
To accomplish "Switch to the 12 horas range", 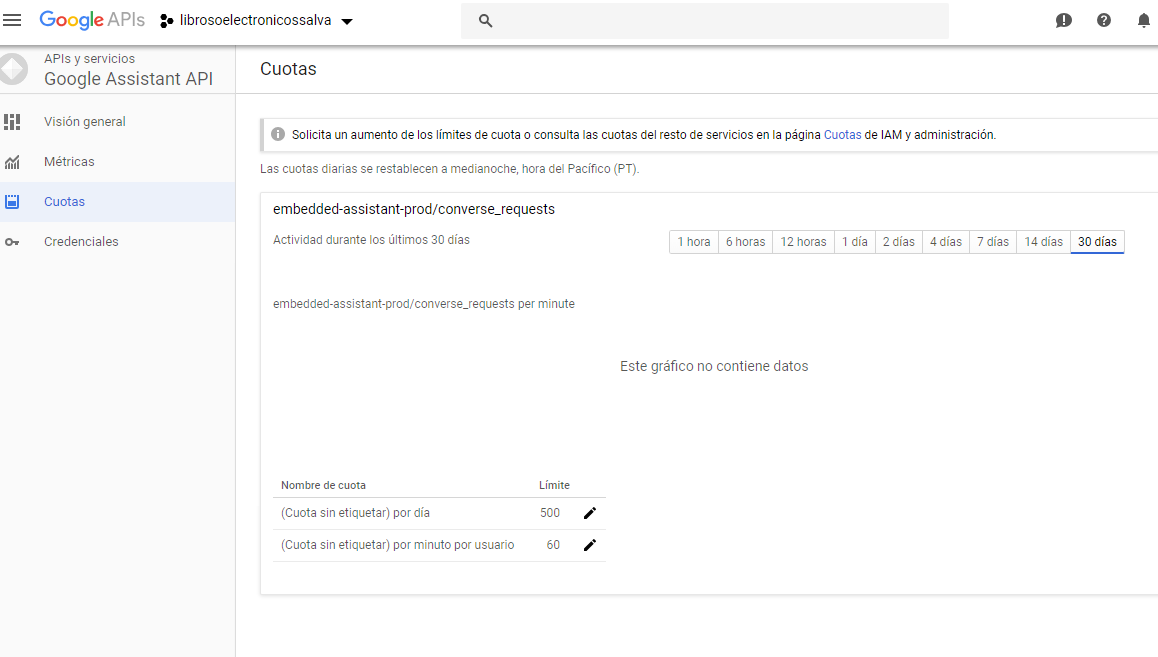I will point(803,242).
